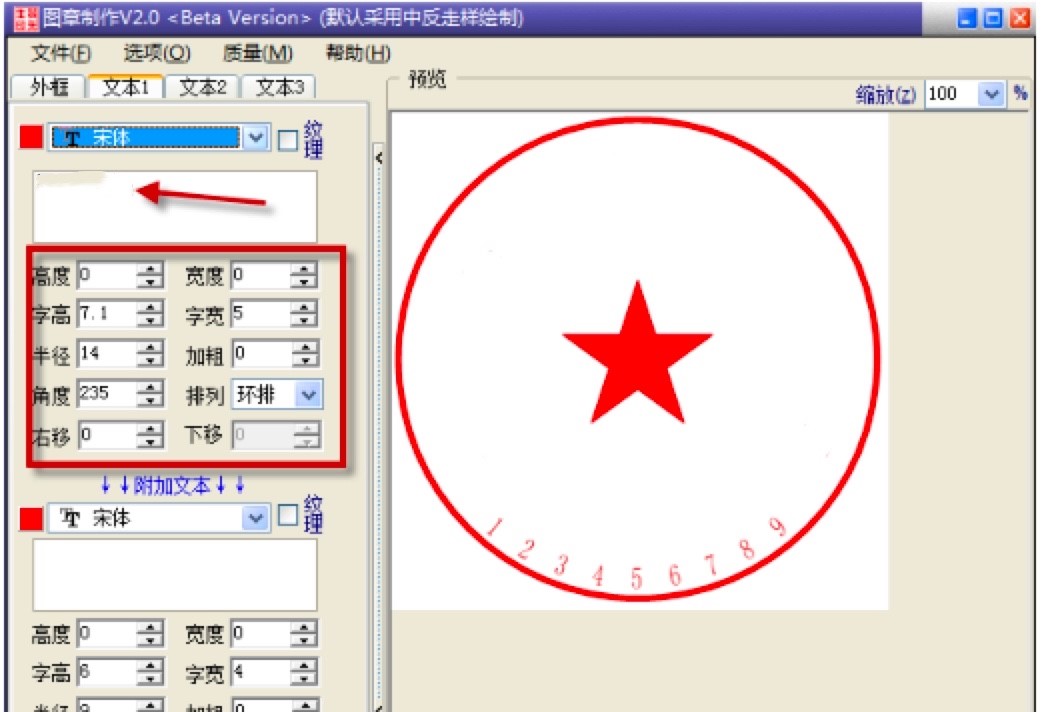Open the 选项(O) menu
This screenshot has height=712, width=1042.
[x=157, y=53]
